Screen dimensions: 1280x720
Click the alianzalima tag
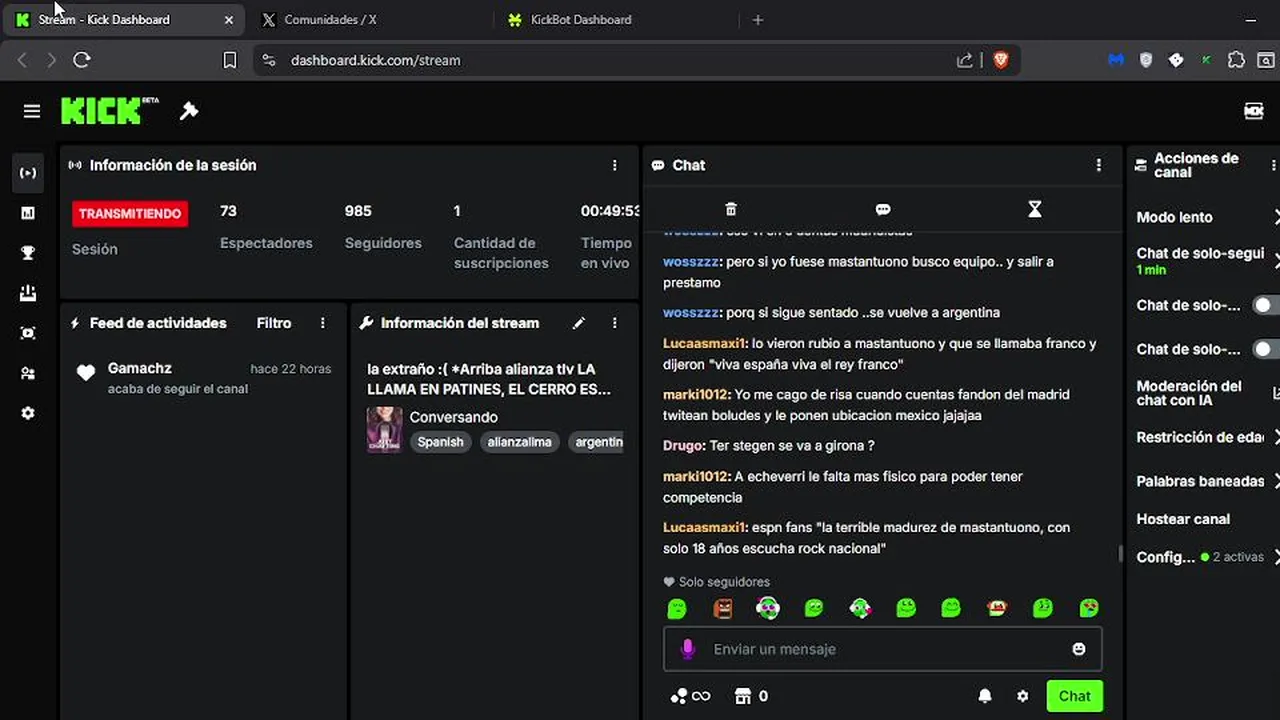click(520, 442)
